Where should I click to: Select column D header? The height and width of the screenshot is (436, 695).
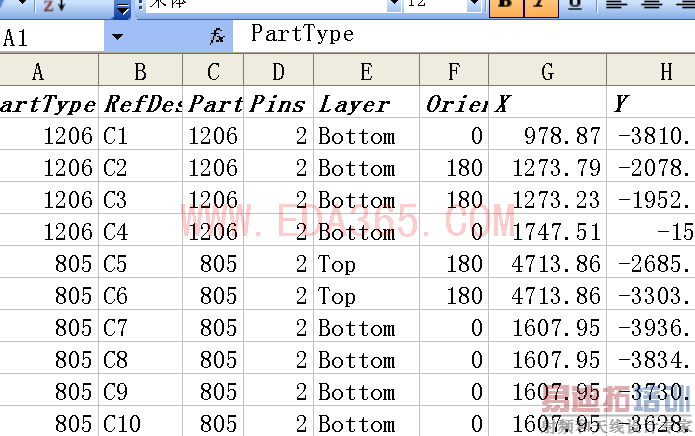coord(278,71)
